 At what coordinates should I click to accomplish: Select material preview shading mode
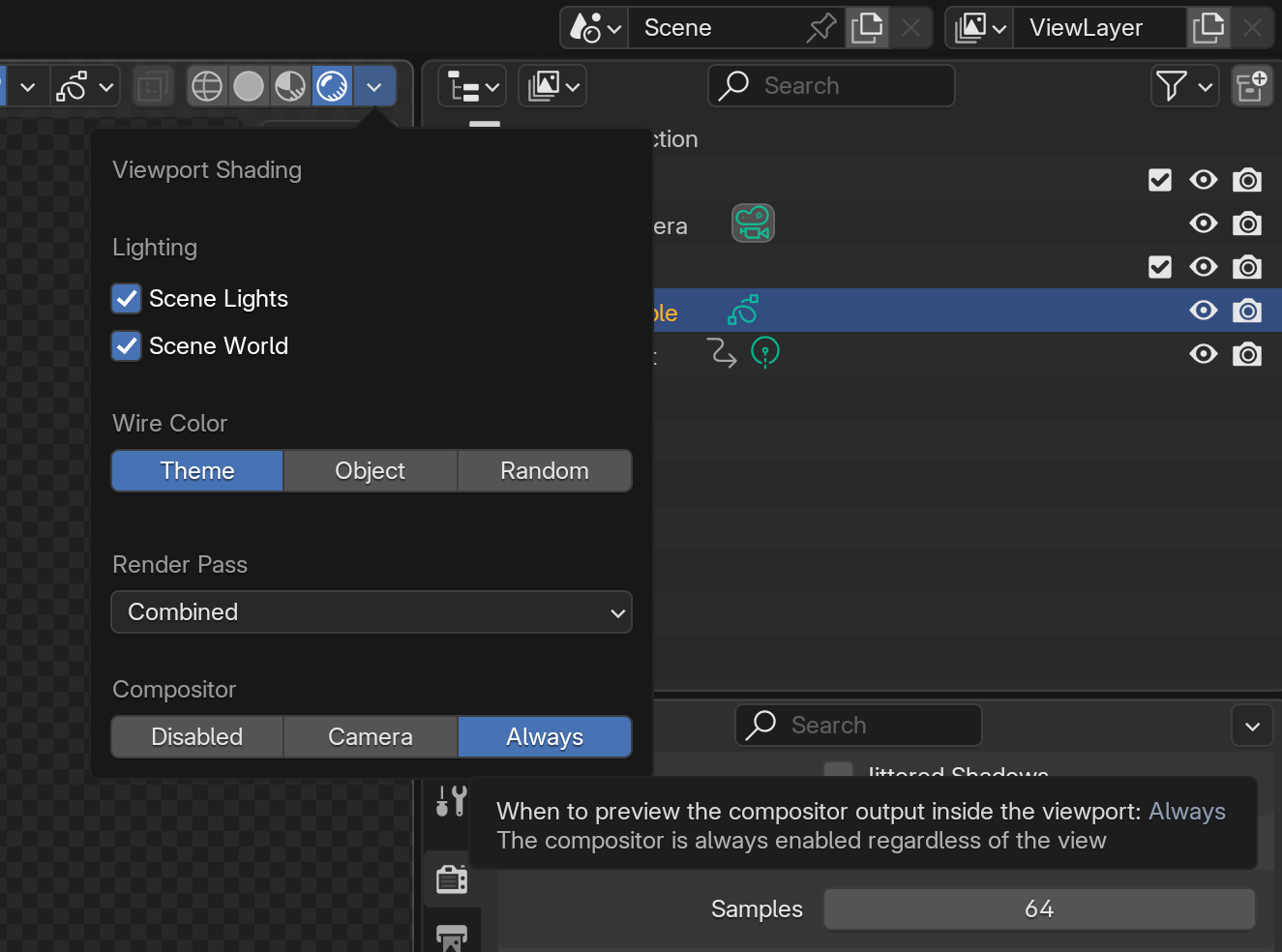click(290, 86)
